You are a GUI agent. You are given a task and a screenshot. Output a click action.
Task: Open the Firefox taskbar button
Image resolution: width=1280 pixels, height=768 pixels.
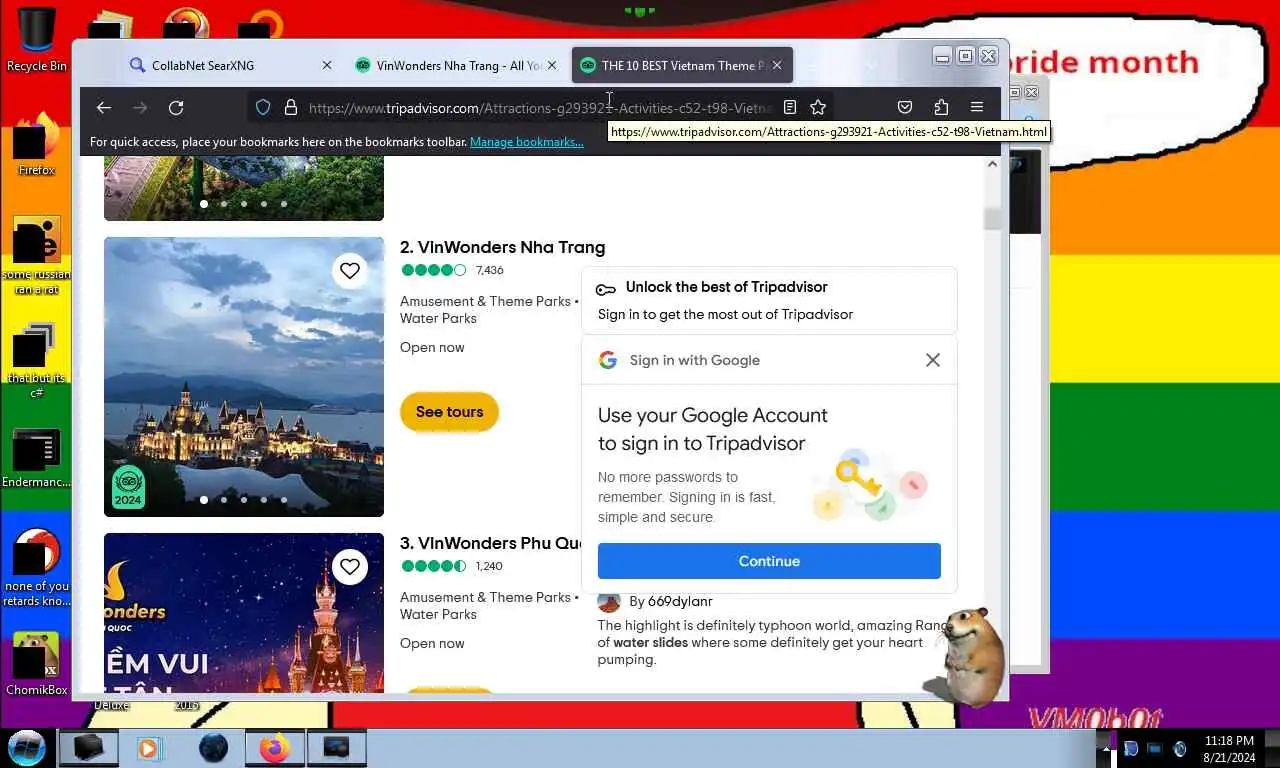tap(273, 748)
